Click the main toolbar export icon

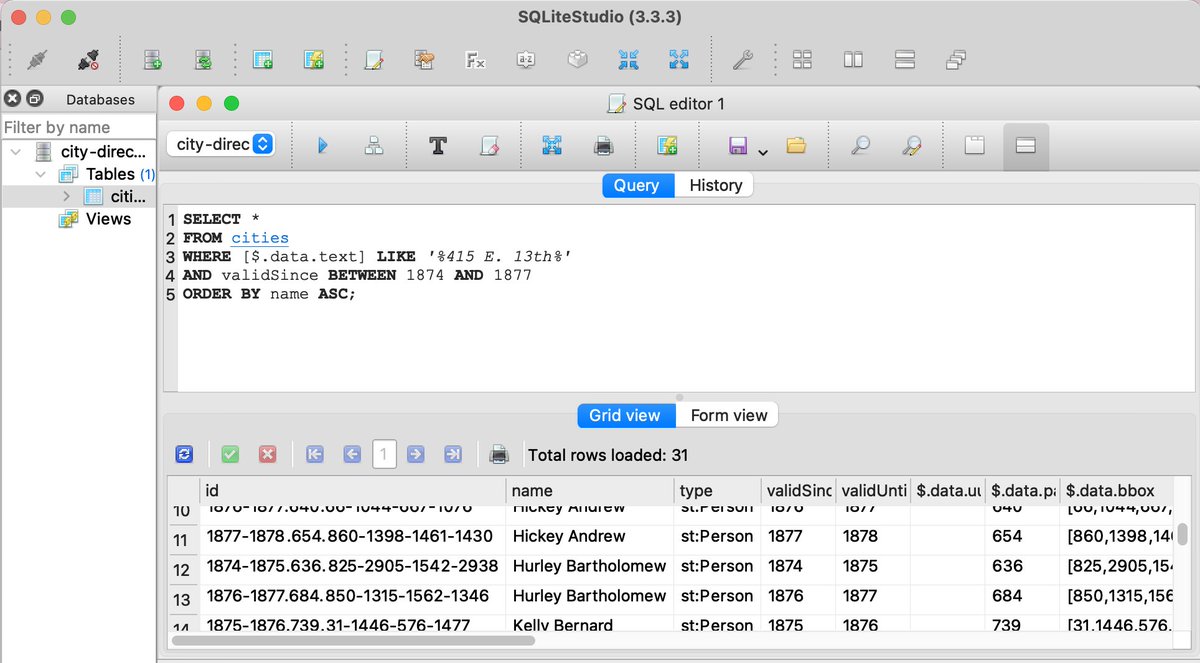[679, 60]
